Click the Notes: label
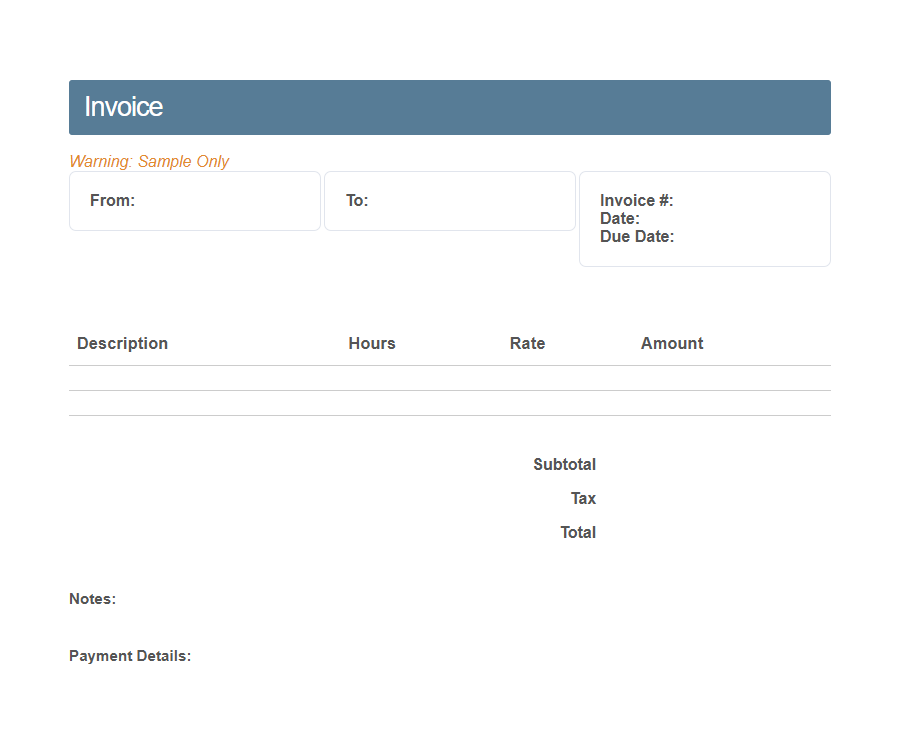The height and width of the screenshot is (744, 900). pyautogui.click(x=92, y=599)
